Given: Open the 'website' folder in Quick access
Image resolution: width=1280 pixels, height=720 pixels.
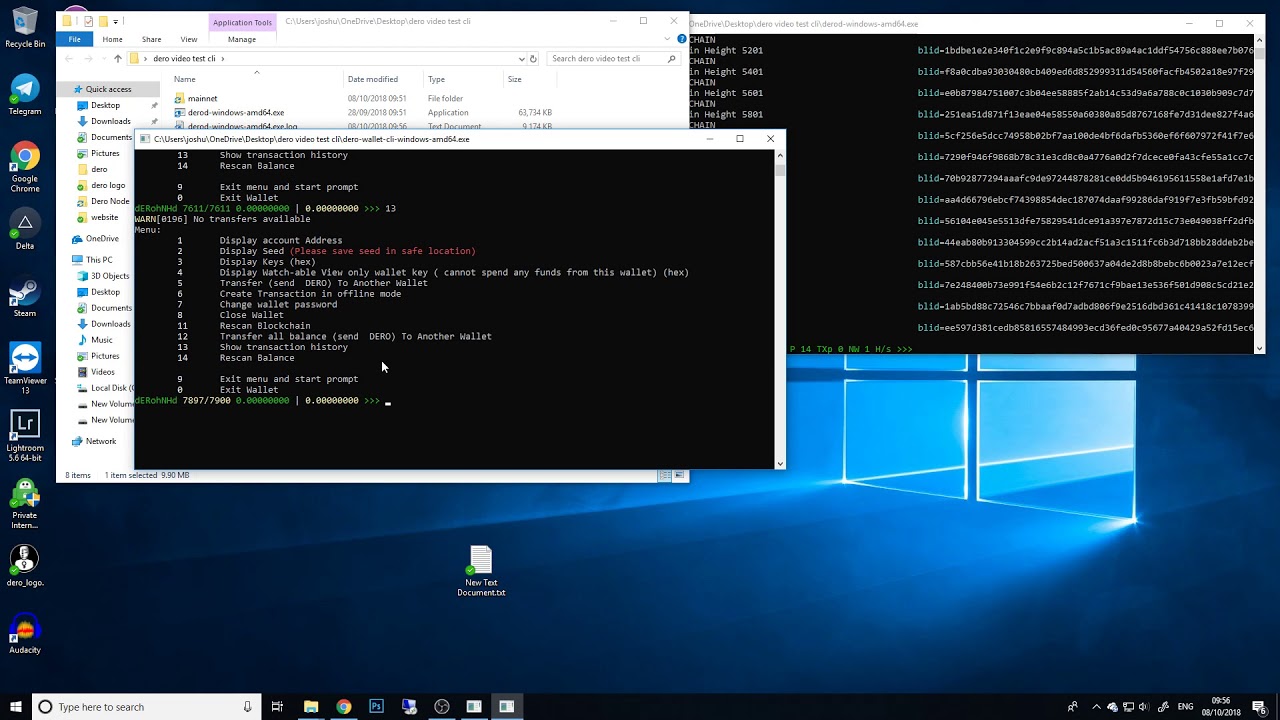Looking at the screenshot, I should pos(104,217).
